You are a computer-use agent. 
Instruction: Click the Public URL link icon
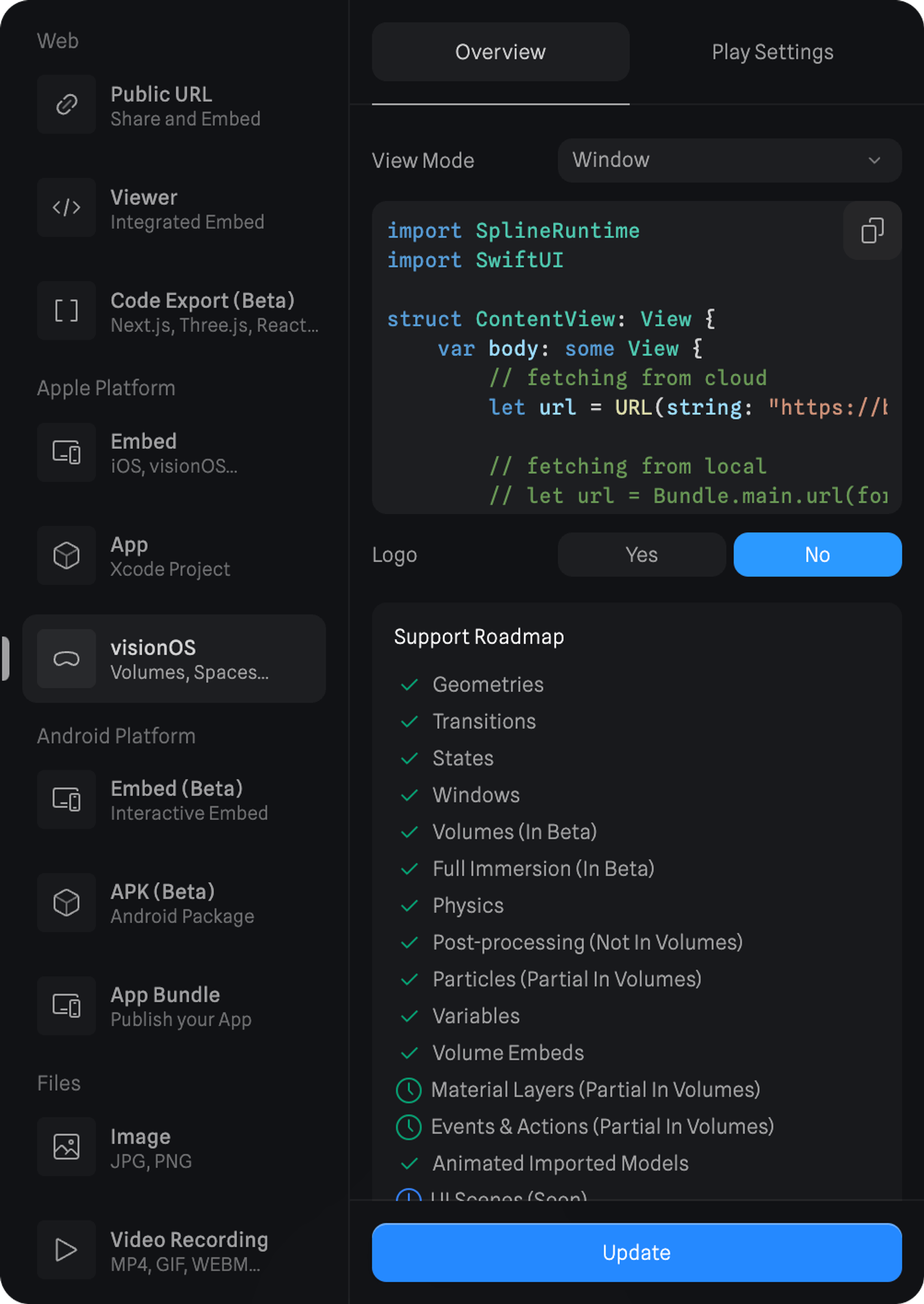pyautogui.click(x=67, y=104)
